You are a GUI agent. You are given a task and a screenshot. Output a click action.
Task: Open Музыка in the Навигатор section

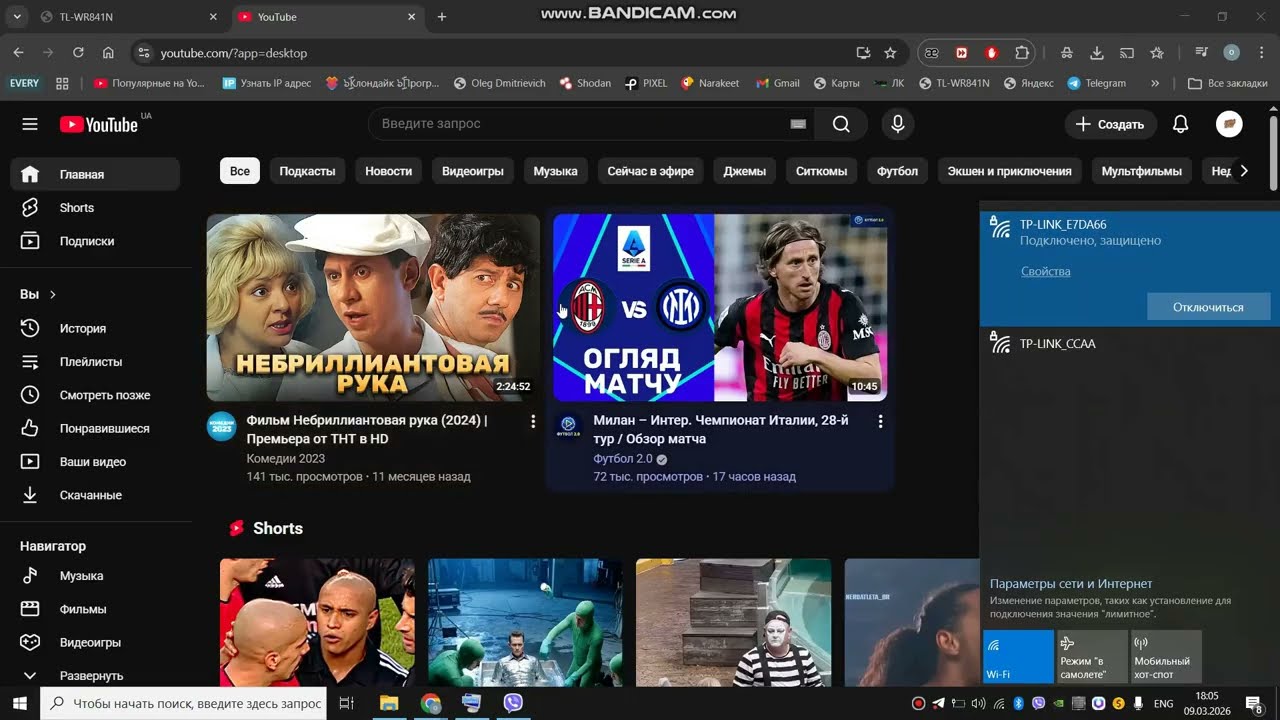point(96,576)
